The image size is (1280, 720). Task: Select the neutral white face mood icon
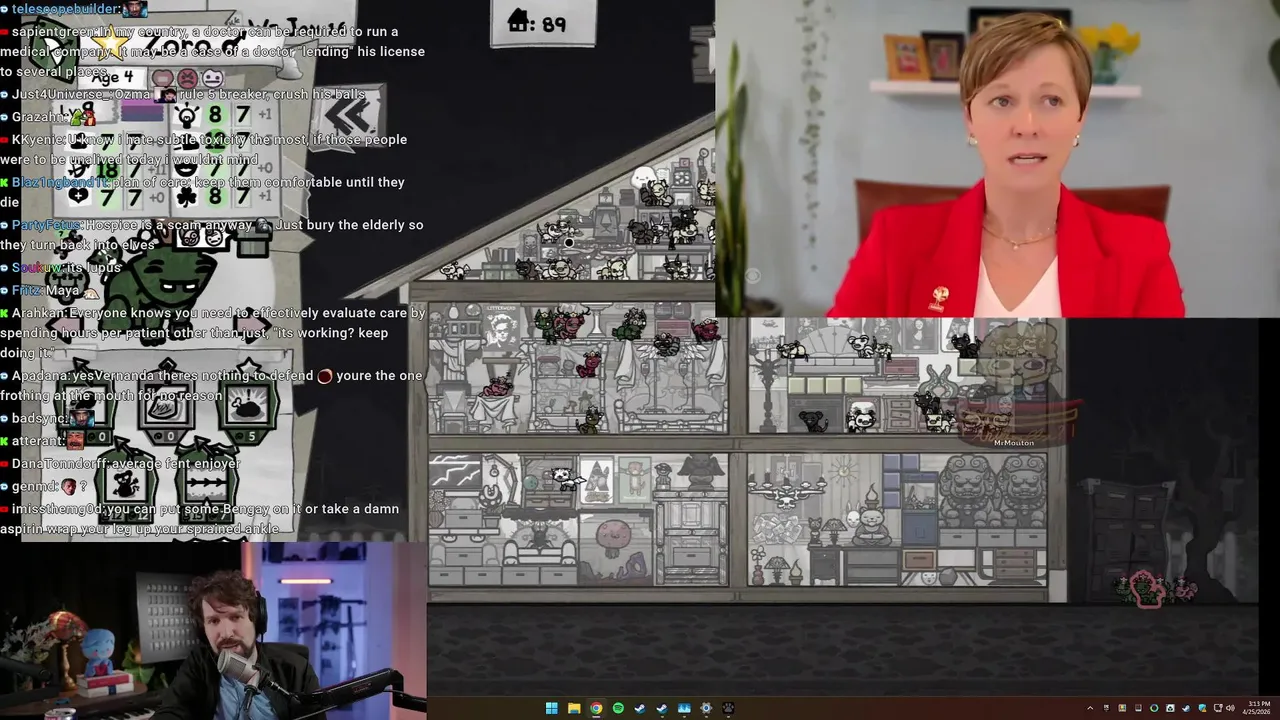click(x=213, y=78)
